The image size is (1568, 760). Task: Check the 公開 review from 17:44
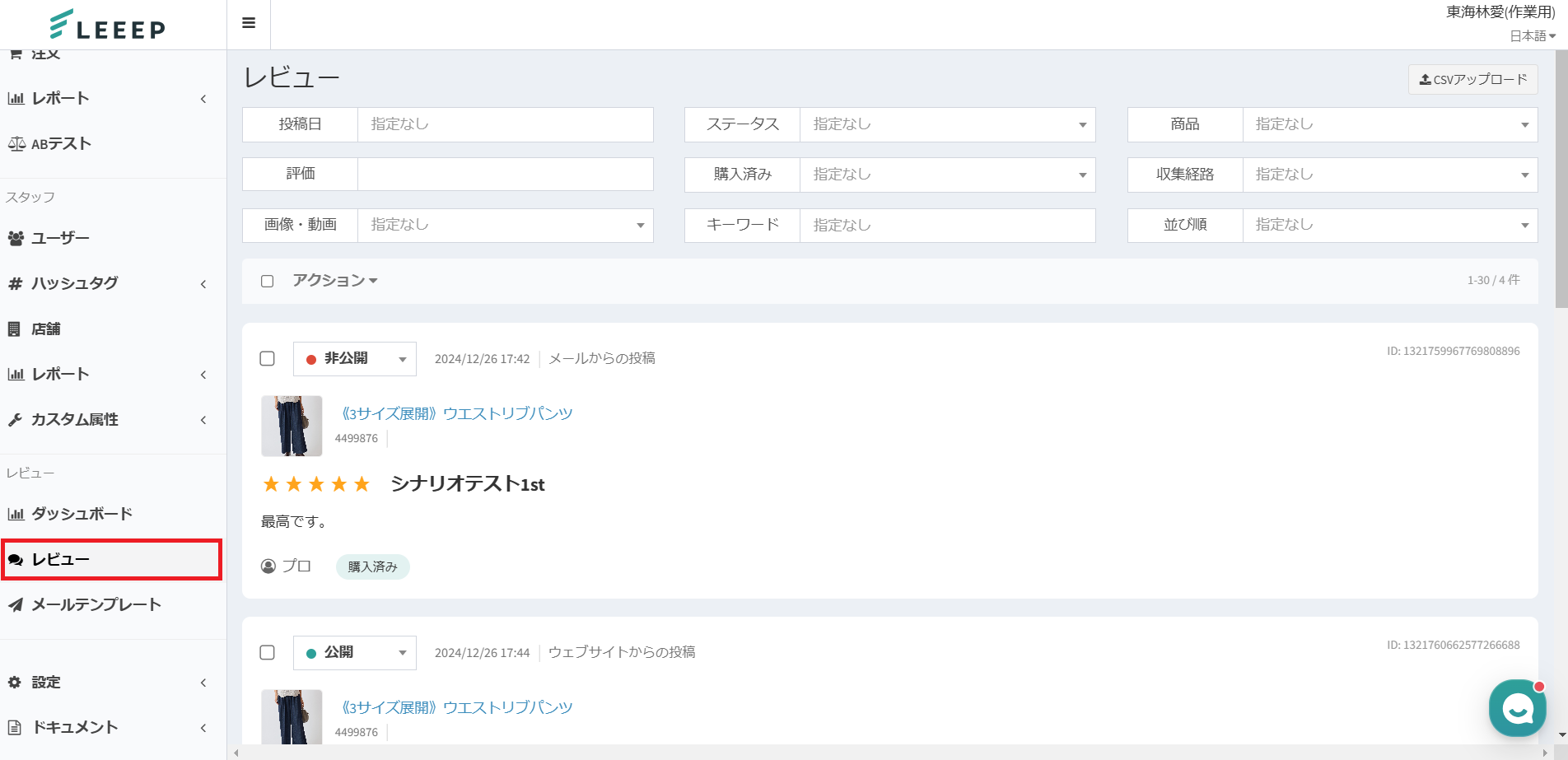[x=267, y=652]
